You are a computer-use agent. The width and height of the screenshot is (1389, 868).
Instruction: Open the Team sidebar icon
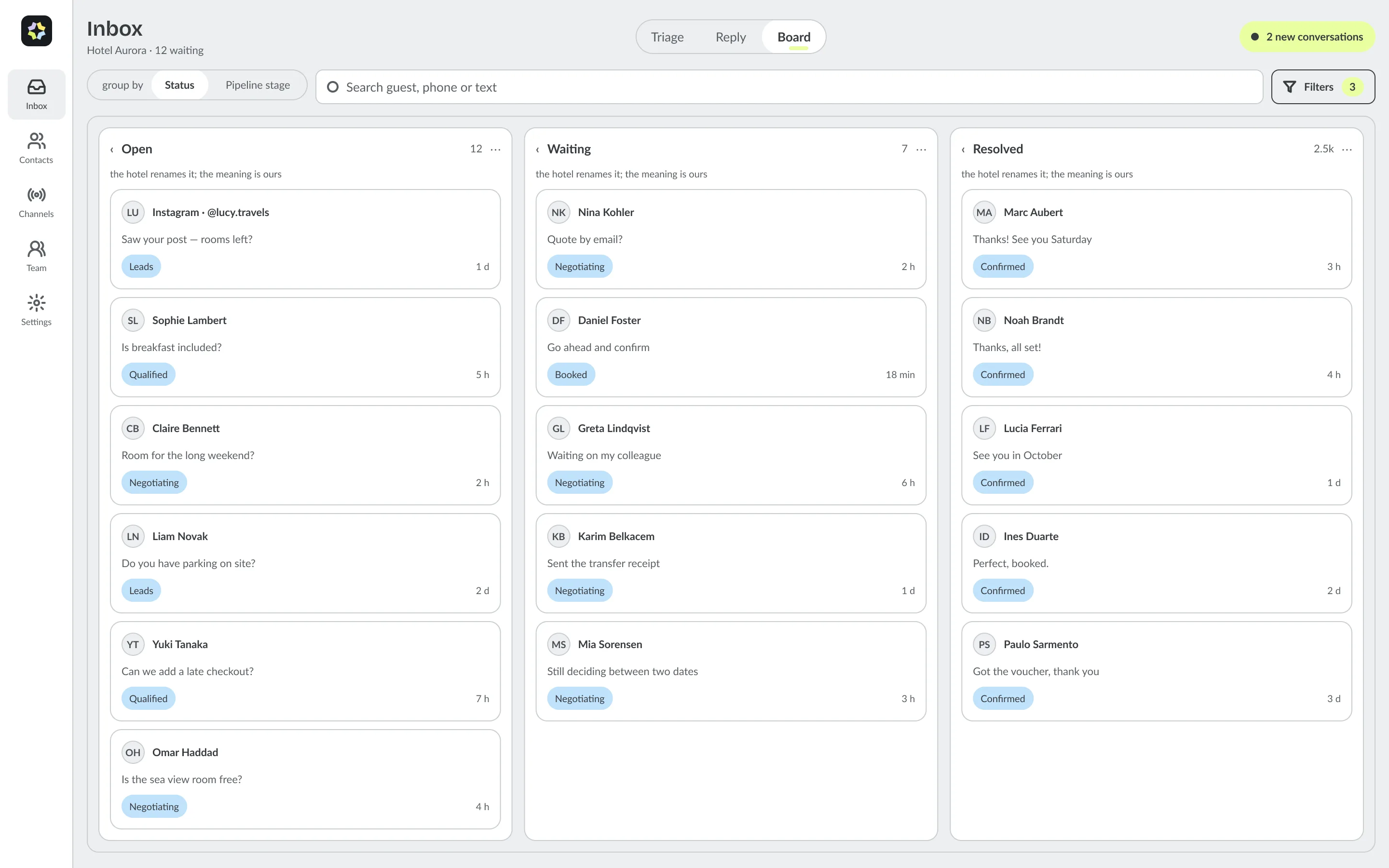pos(36,256)
